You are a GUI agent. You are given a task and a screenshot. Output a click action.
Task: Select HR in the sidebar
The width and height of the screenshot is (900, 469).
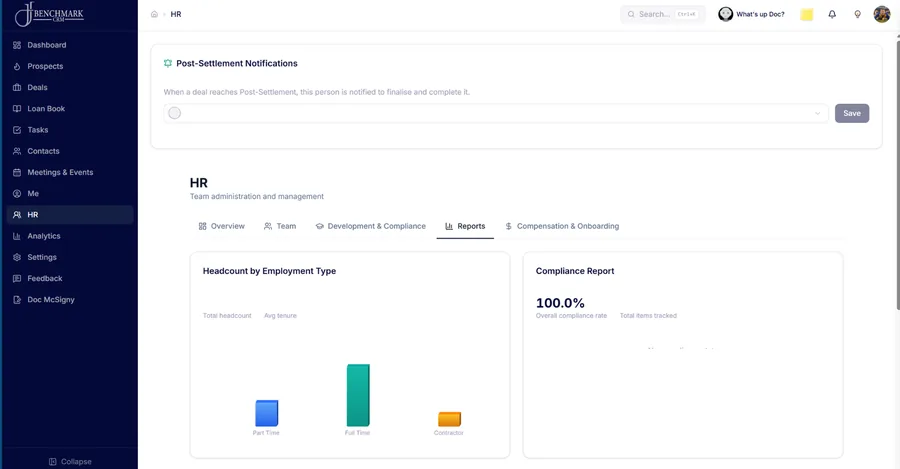pos(70,215)
